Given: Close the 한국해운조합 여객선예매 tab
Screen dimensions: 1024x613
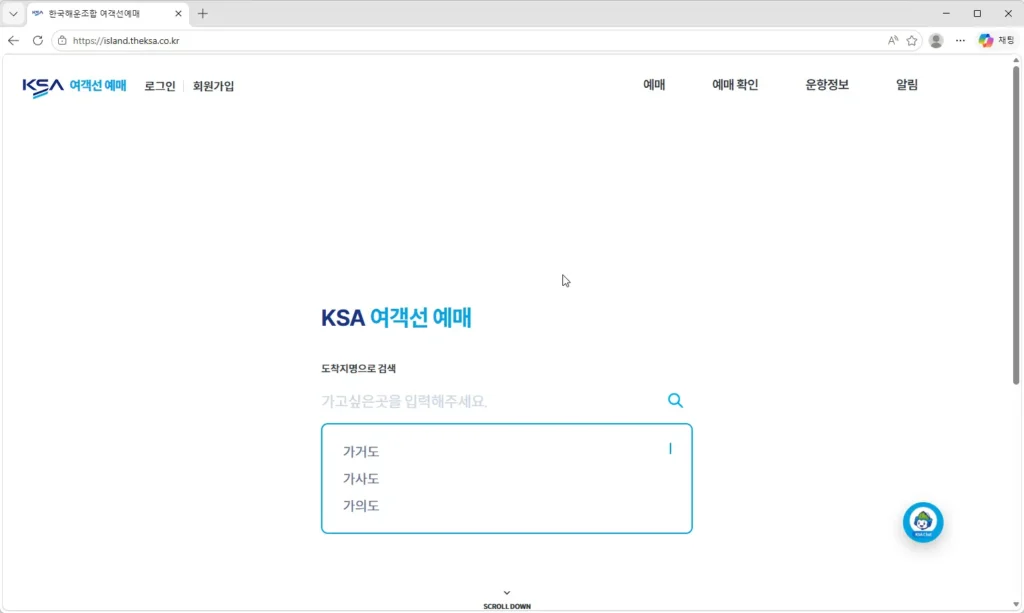Looking at the screenshot, I should (x=178, y=14).
